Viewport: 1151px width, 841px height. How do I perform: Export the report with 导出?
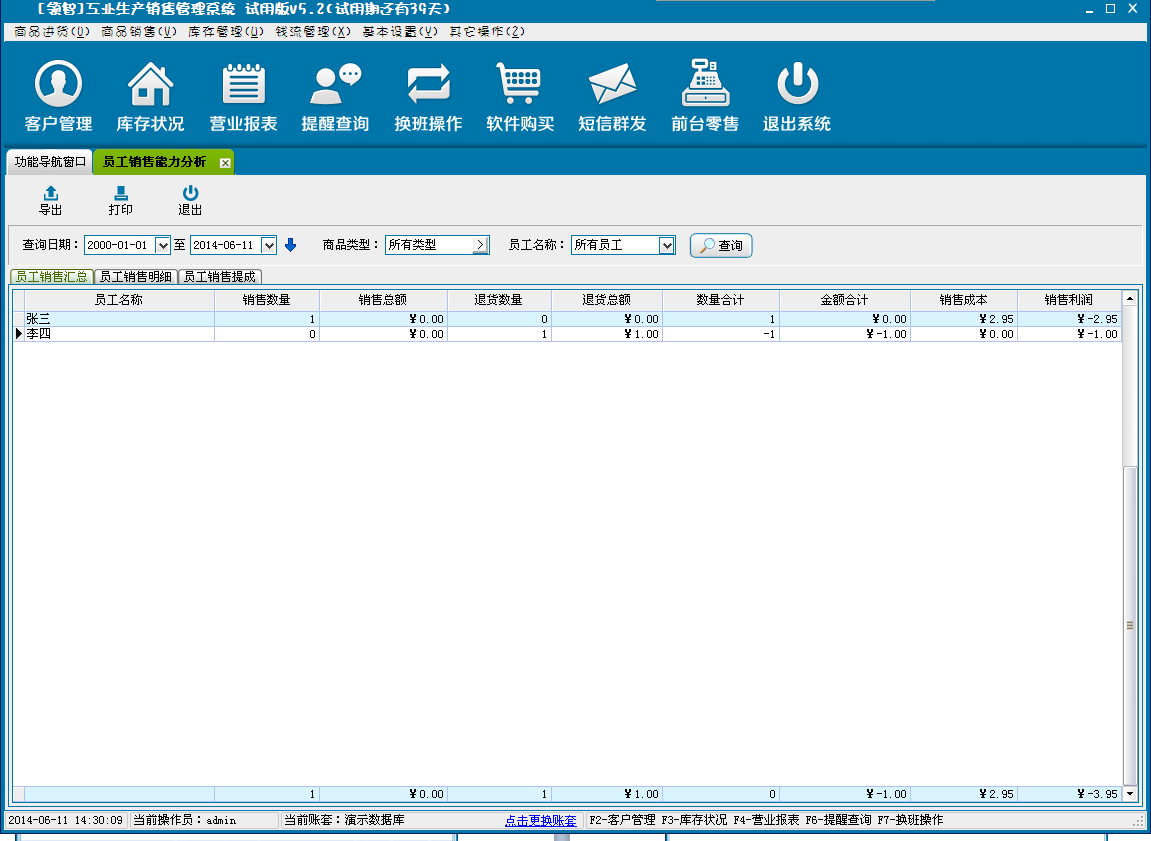(x=50, y=200)
